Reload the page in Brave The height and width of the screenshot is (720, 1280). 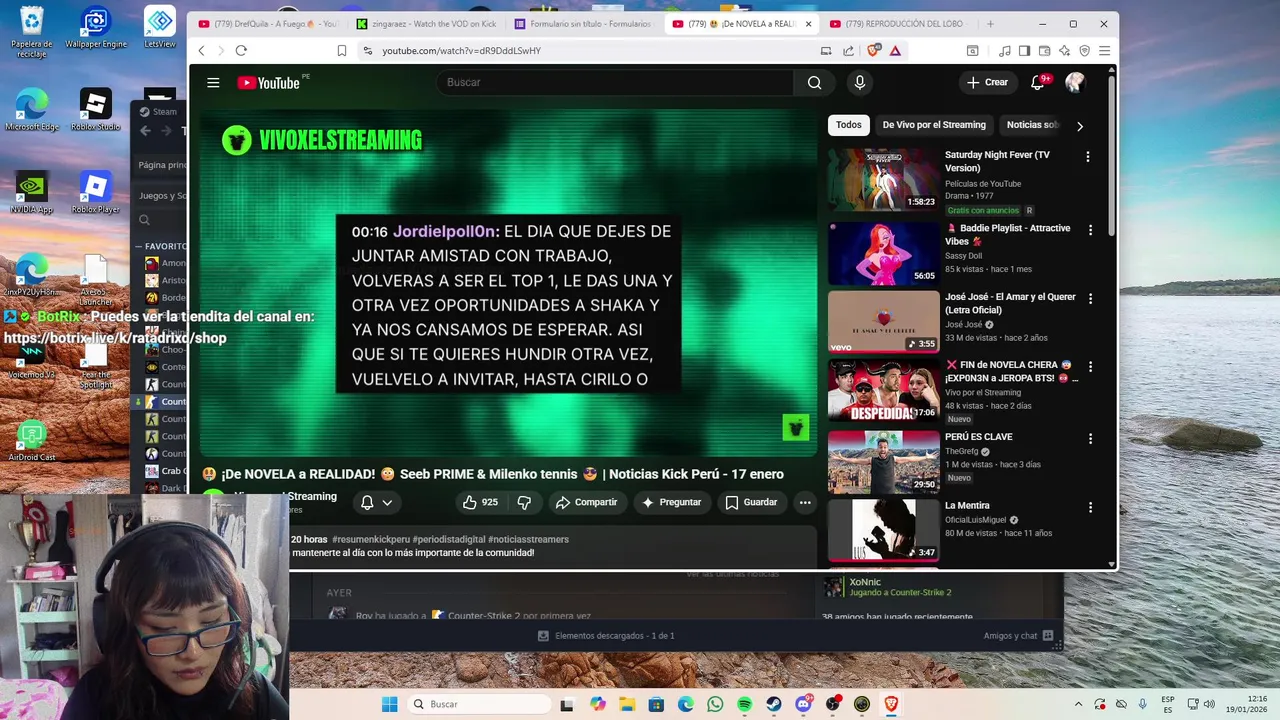click(241, 50)
